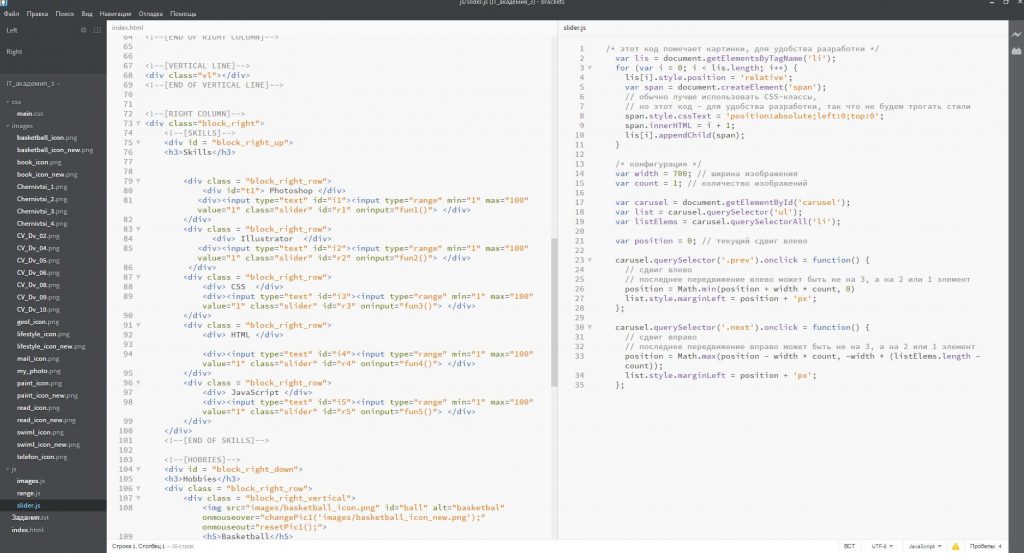Toggle the ВСТ insert mode indicator
Screen dimensions: 1024x553
(849, 546)
